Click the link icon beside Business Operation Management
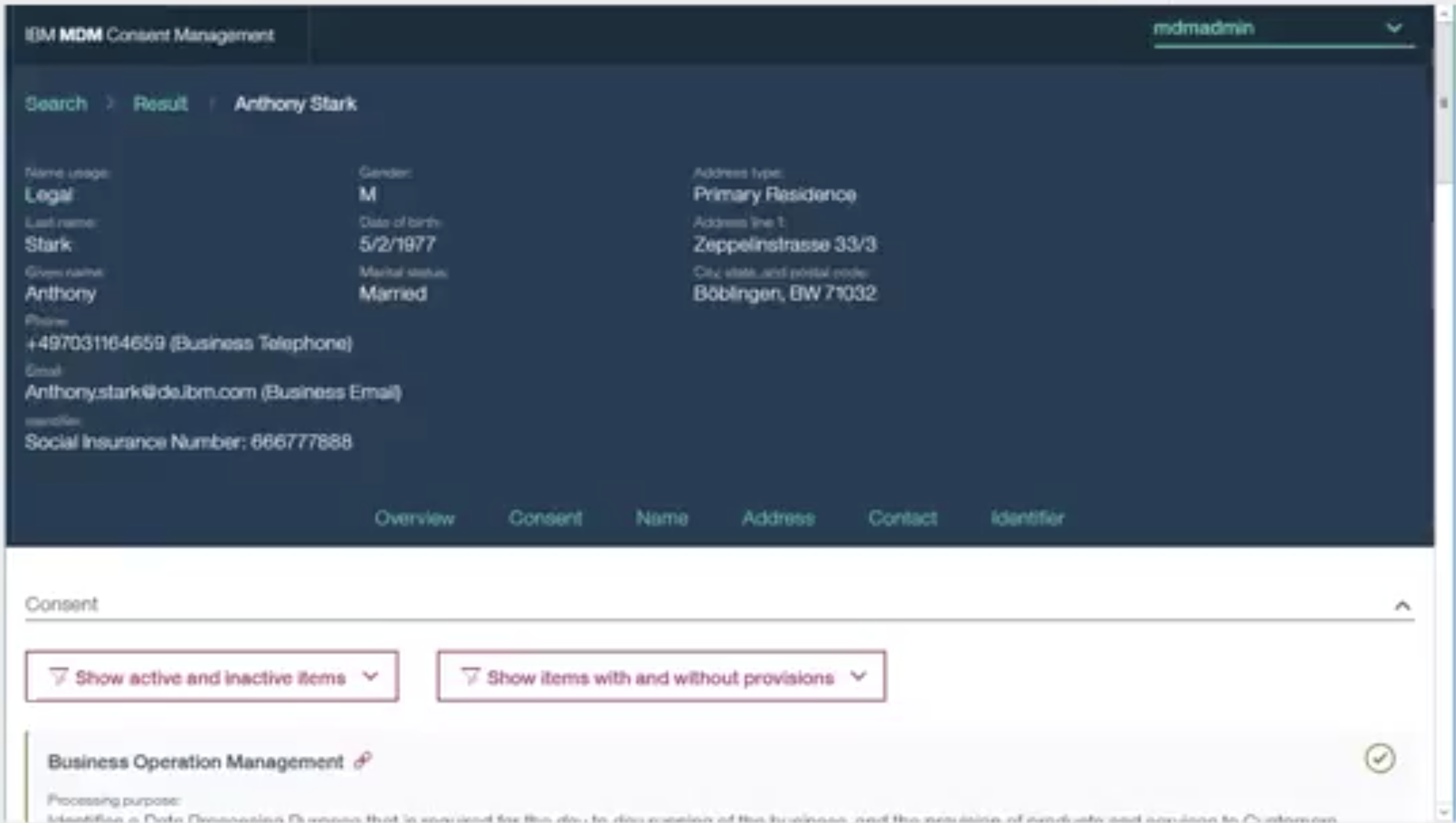Image resolution: width=1456 pixels, height=823 pixels. 362,760
